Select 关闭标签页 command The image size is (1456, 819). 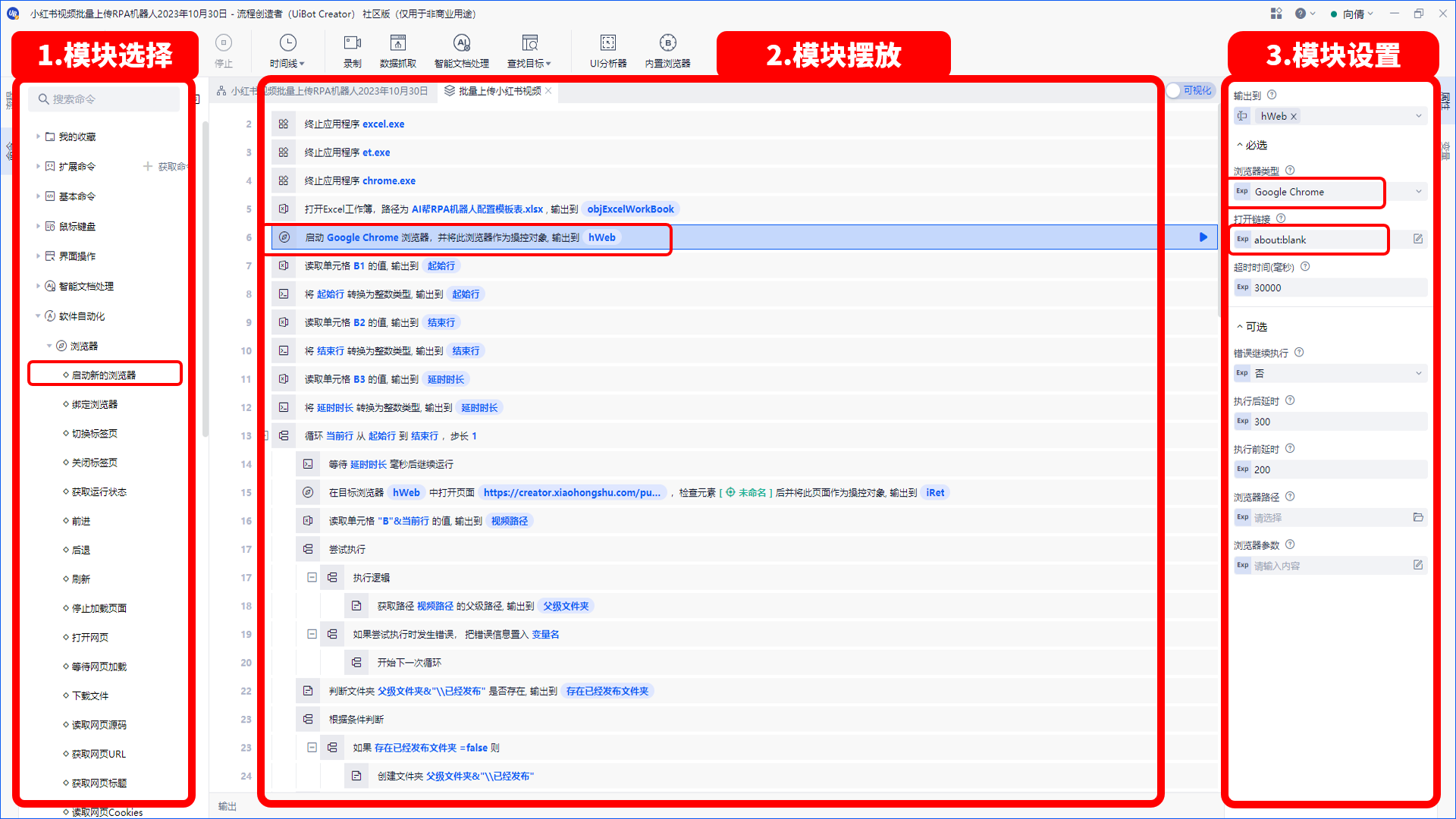click(95, 463)
